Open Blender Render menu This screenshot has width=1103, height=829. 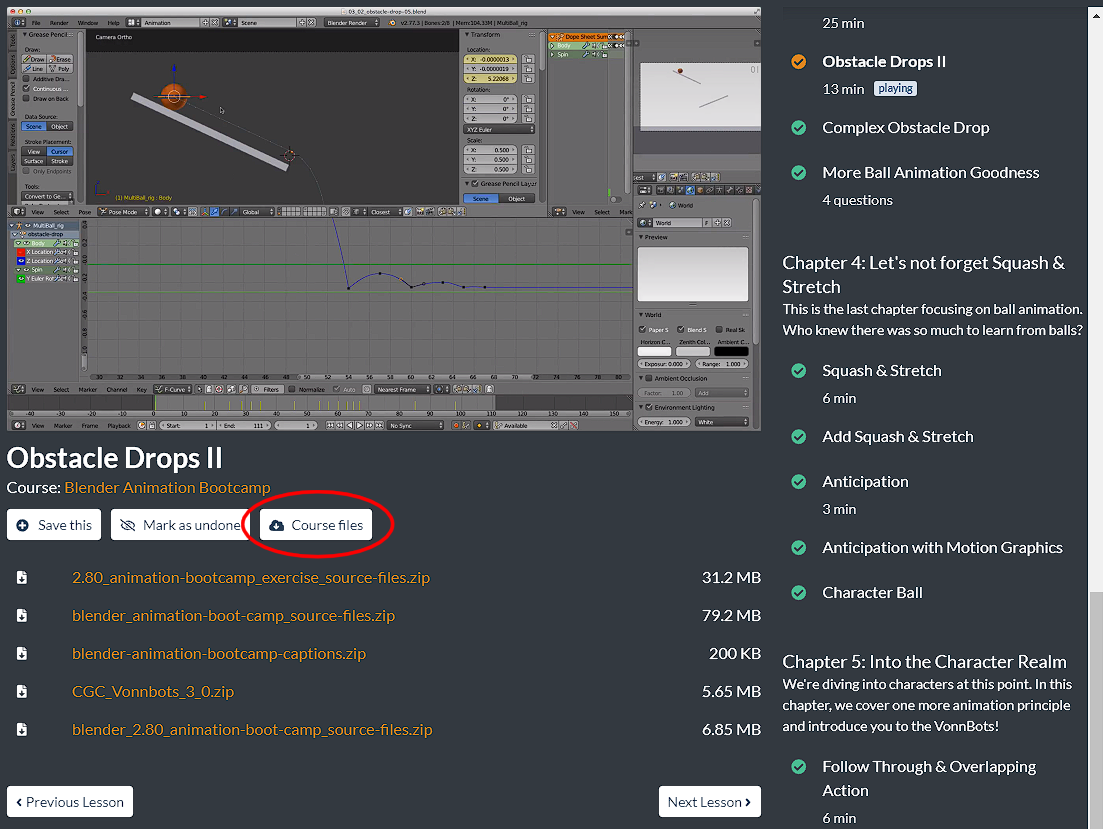59,23
